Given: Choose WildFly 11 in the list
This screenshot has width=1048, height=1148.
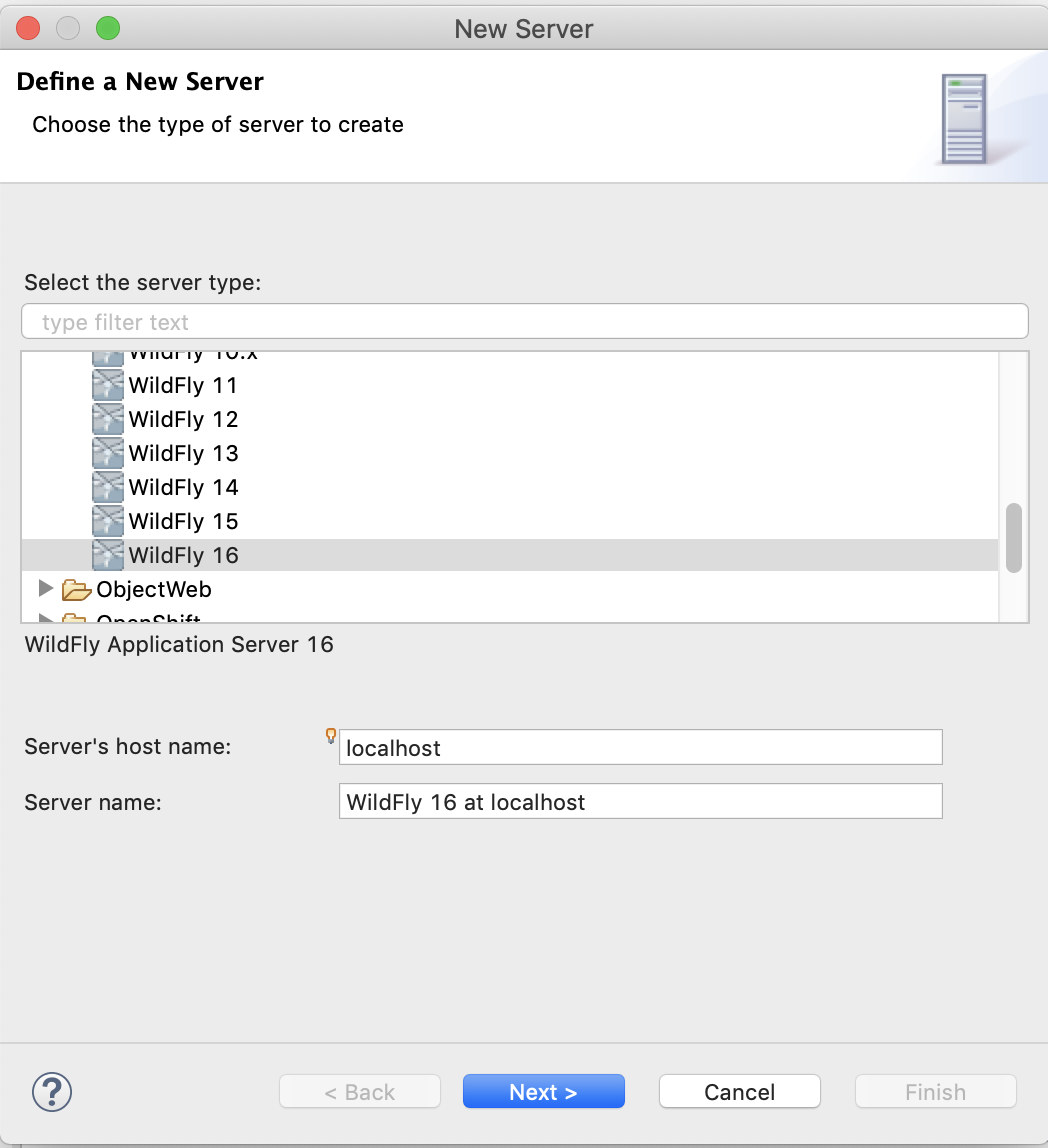Looking at the screenshot, I should 183,385.
